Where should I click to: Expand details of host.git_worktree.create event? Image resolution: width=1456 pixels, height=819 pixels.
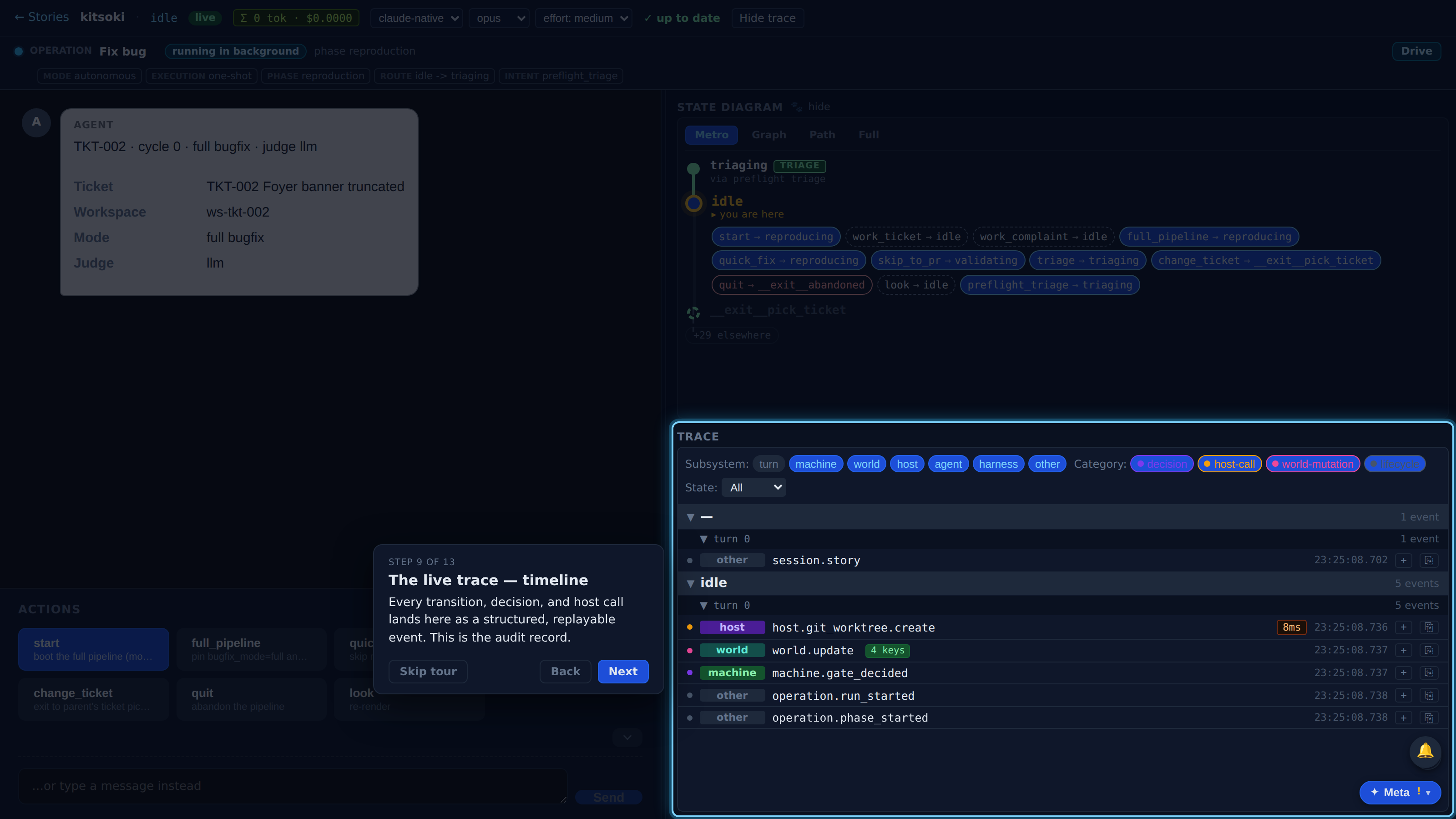(1403, 627)
